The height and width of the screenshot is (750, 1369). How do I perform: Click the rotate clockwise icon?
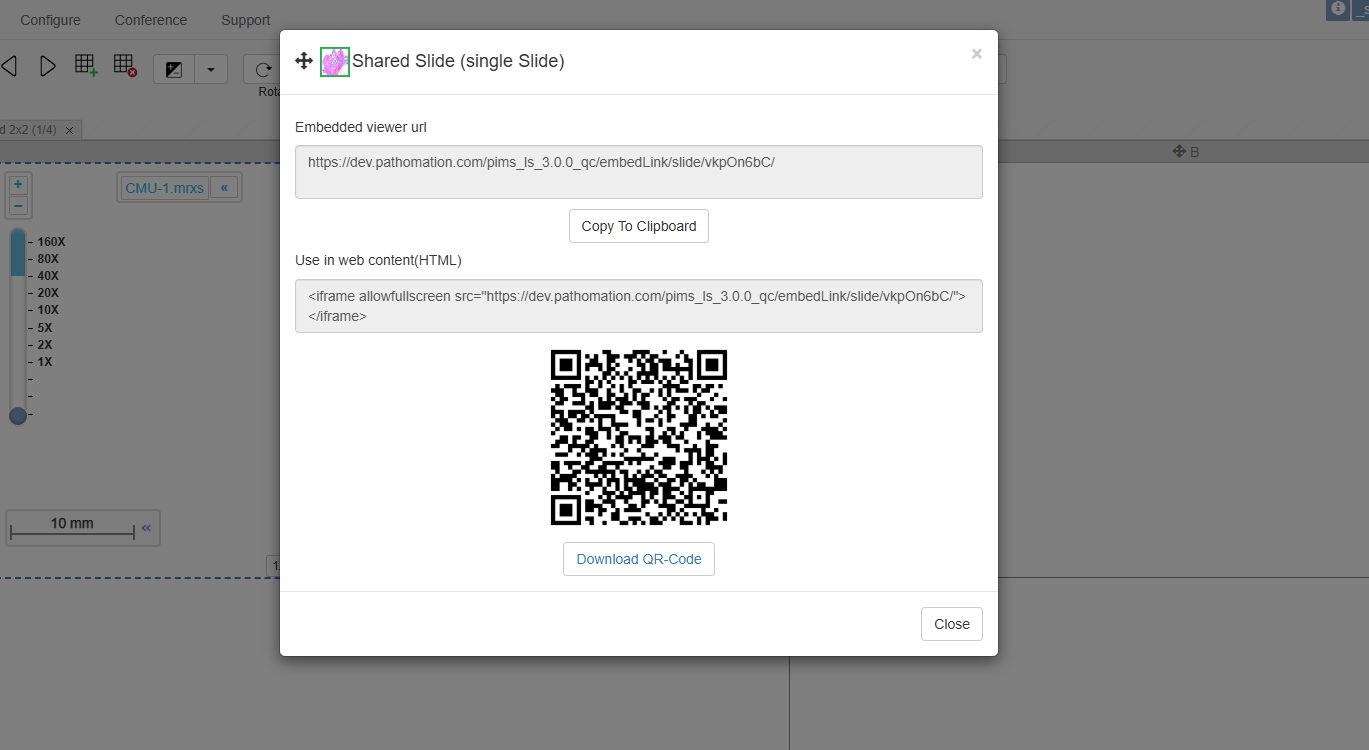click(263, 69)
